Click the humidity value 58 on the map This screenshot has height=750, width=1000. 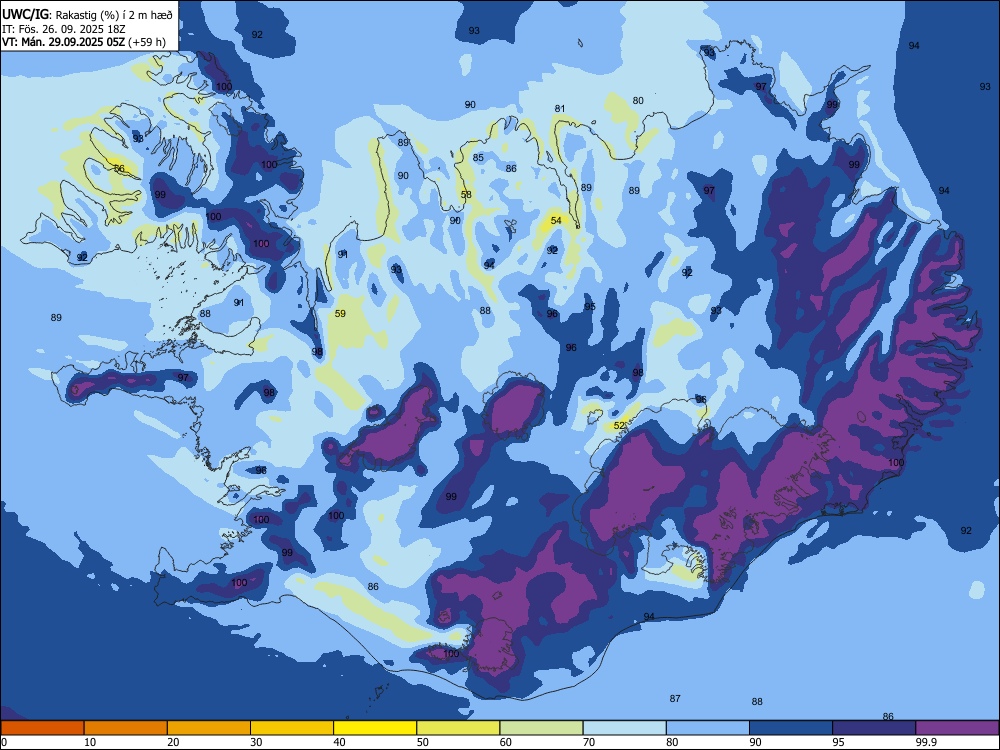coord(466,195)
